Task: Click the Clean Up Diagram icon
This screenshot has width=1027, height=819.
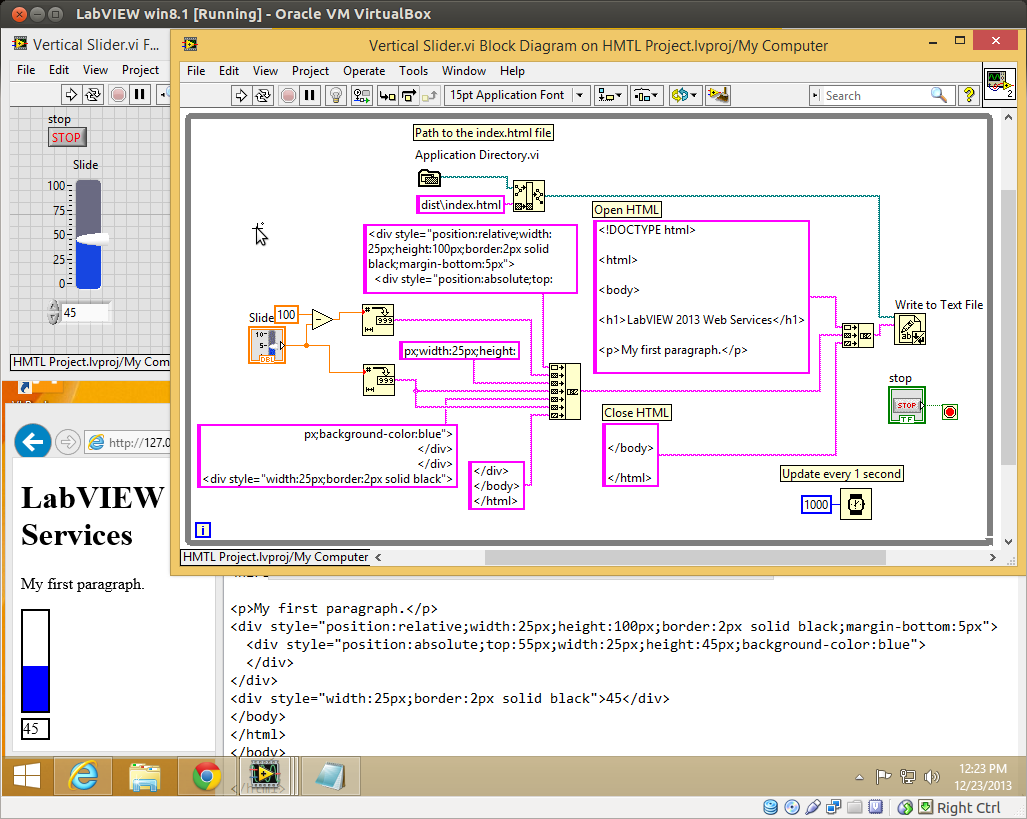Action: pyautogui.click(x=717, y=96)
